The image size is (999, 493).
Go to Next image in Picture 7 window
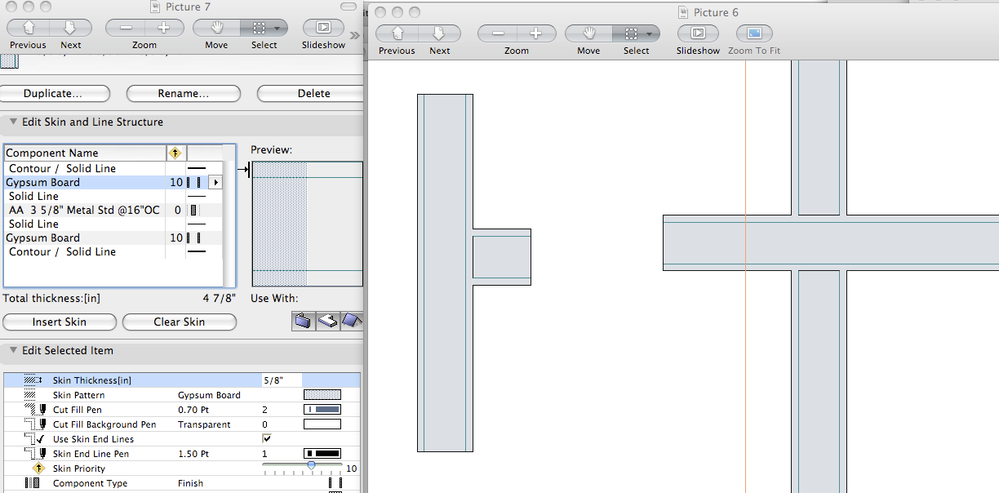tap(71, 28)
